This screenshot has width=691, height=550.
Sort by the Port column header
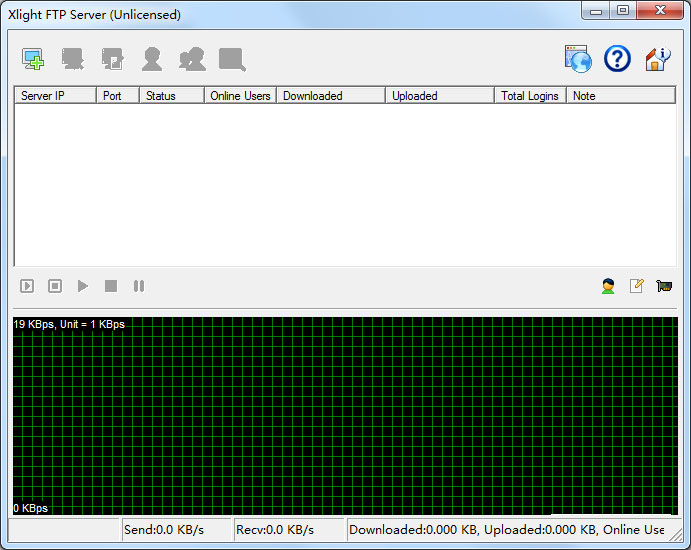[x=117, y=96]
